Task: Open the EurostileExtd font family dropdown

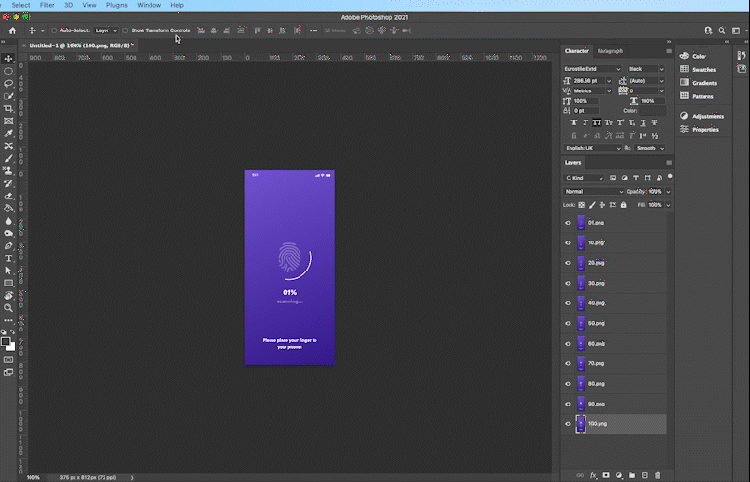Action: coord(592,69)
